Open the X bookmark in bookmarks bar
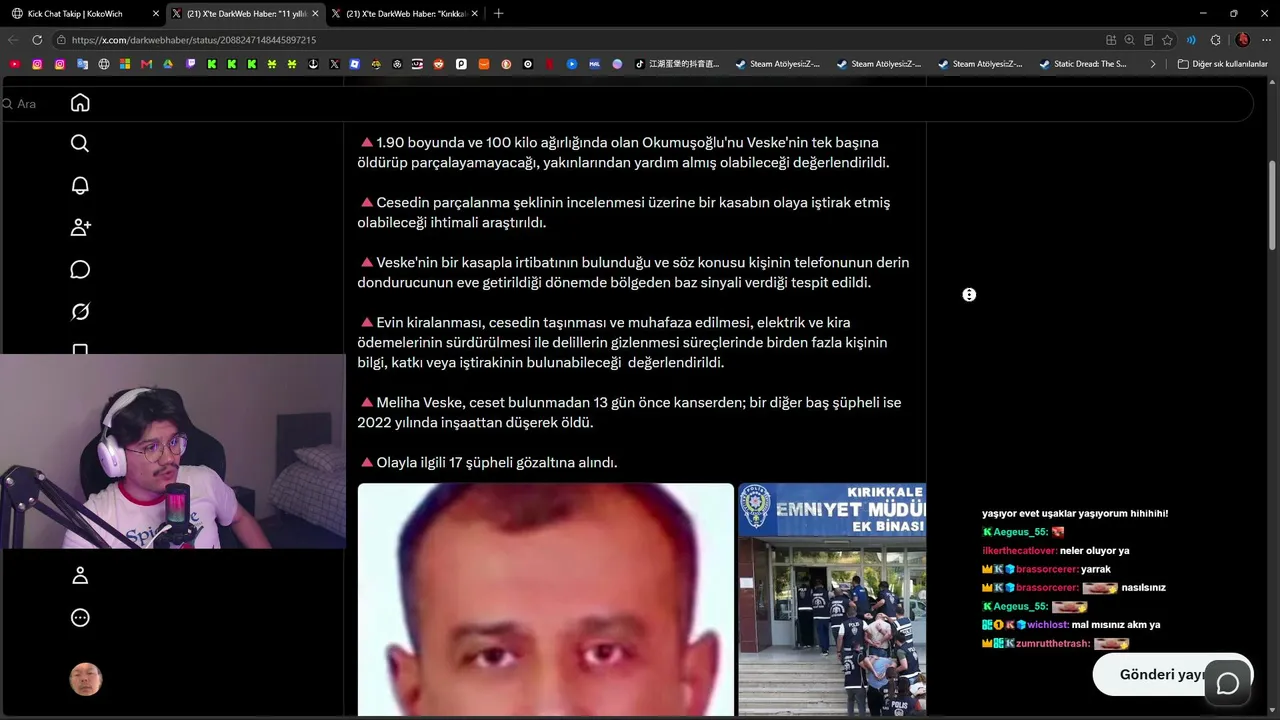Image resolution: width=1280 pixels, height=720 pixels. point(334,64)
